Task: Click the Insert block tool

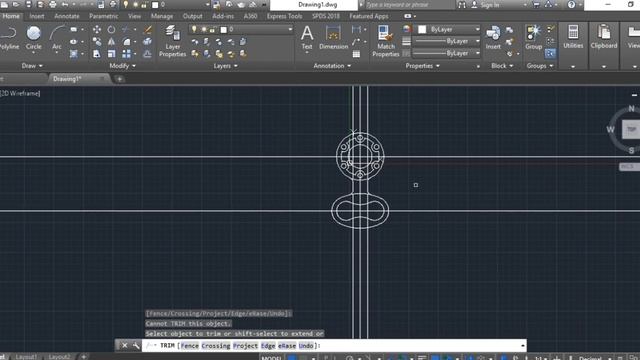Action: click(493, 38)
